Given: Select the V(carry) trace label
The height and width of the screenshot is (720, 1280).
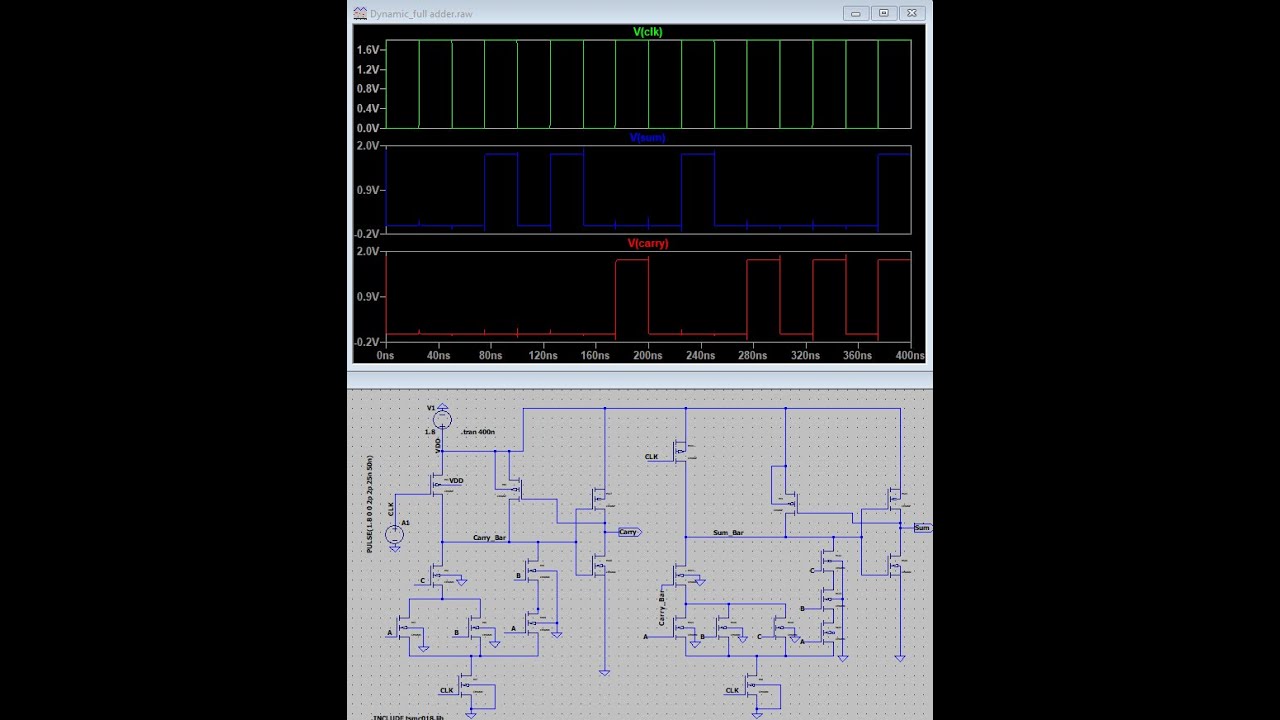Looking at the screenshot, I should tap(648, 244).
